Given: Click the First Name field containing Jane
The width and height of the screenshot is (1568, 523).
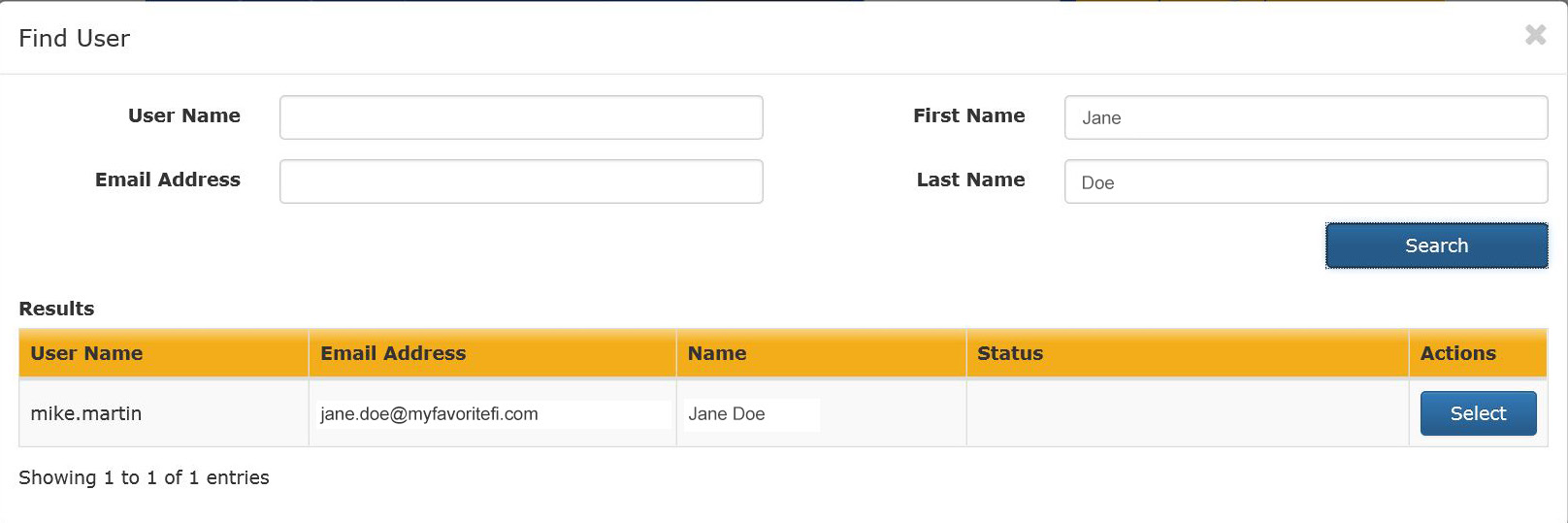Looking at the screenshot, I should click(x=1306, y=117).
